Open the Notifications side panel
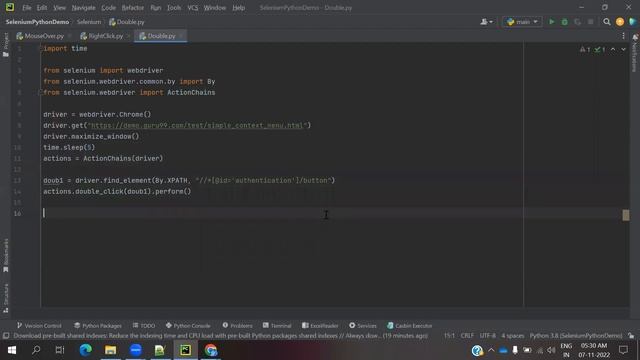 [635, 53]
